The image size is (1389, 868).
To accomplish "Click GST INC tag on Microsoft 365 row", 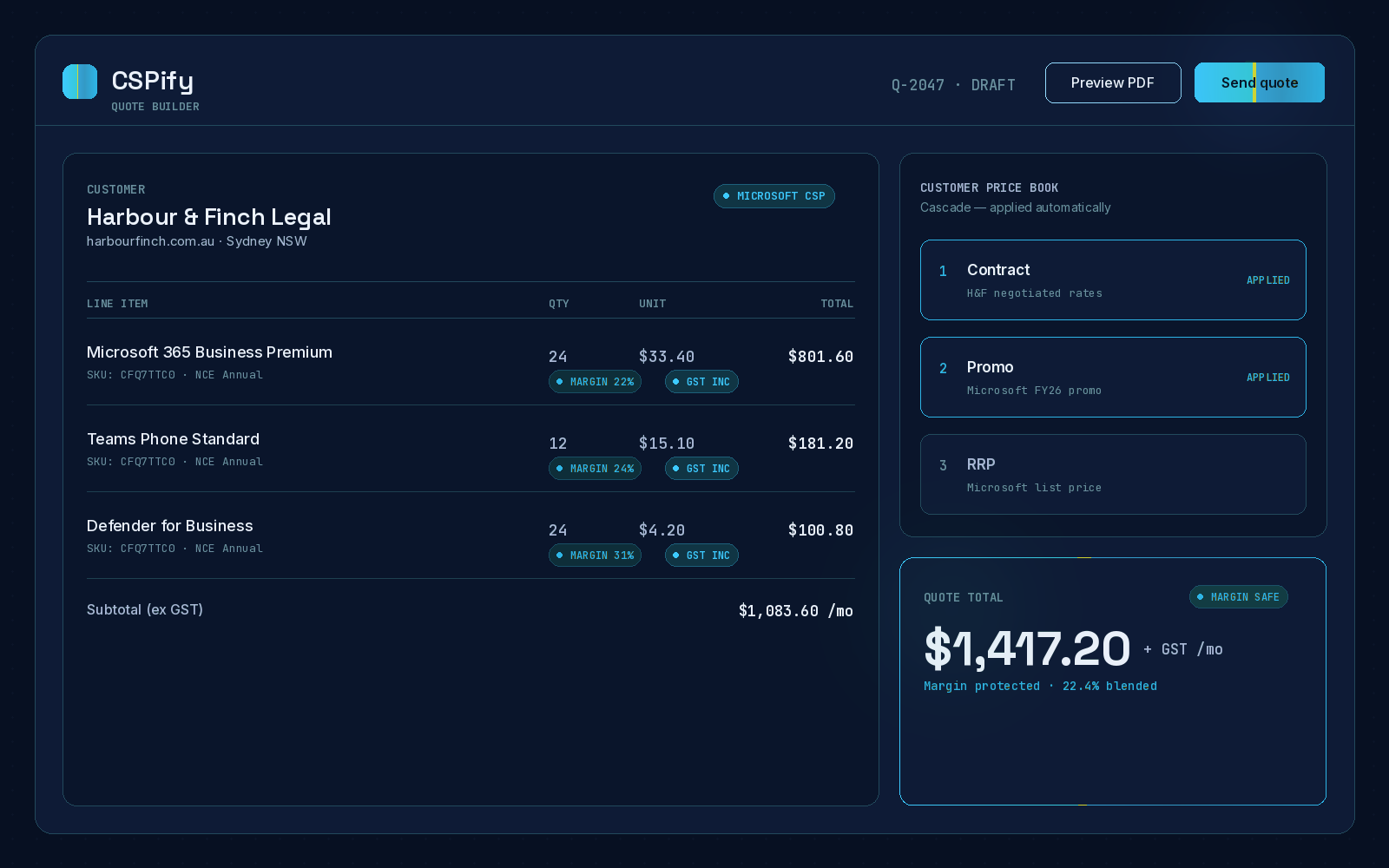I will tap(701, 382).
